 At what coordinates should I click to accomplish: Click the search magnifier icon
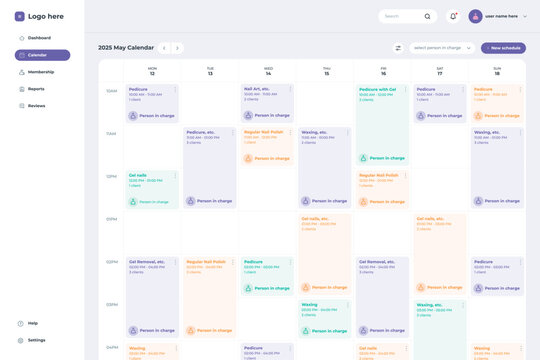(x=427, y=16)
